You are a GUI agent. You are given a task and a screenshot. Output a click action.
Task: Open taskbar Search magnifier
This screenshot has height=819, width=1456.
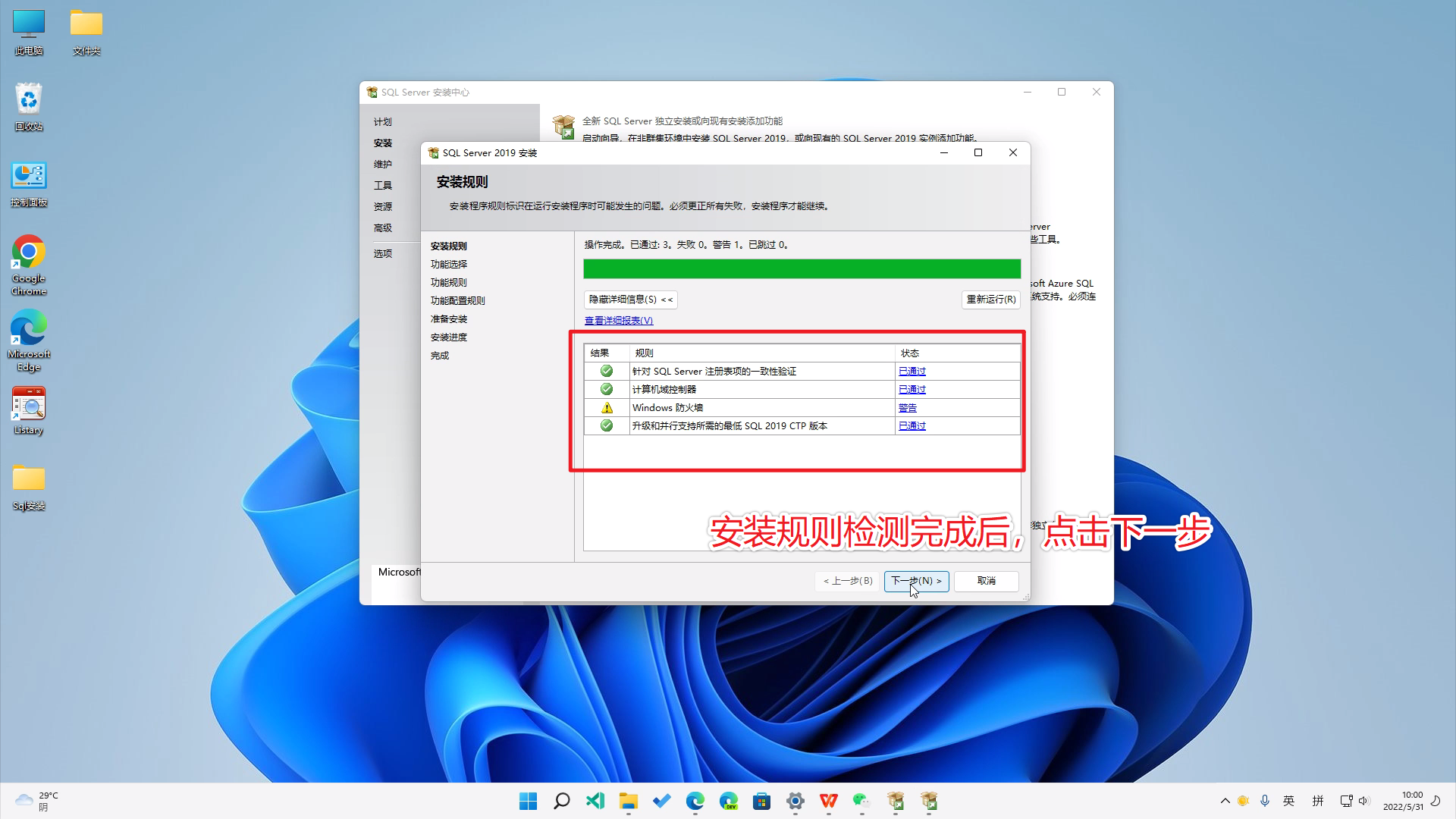[562, 801]
